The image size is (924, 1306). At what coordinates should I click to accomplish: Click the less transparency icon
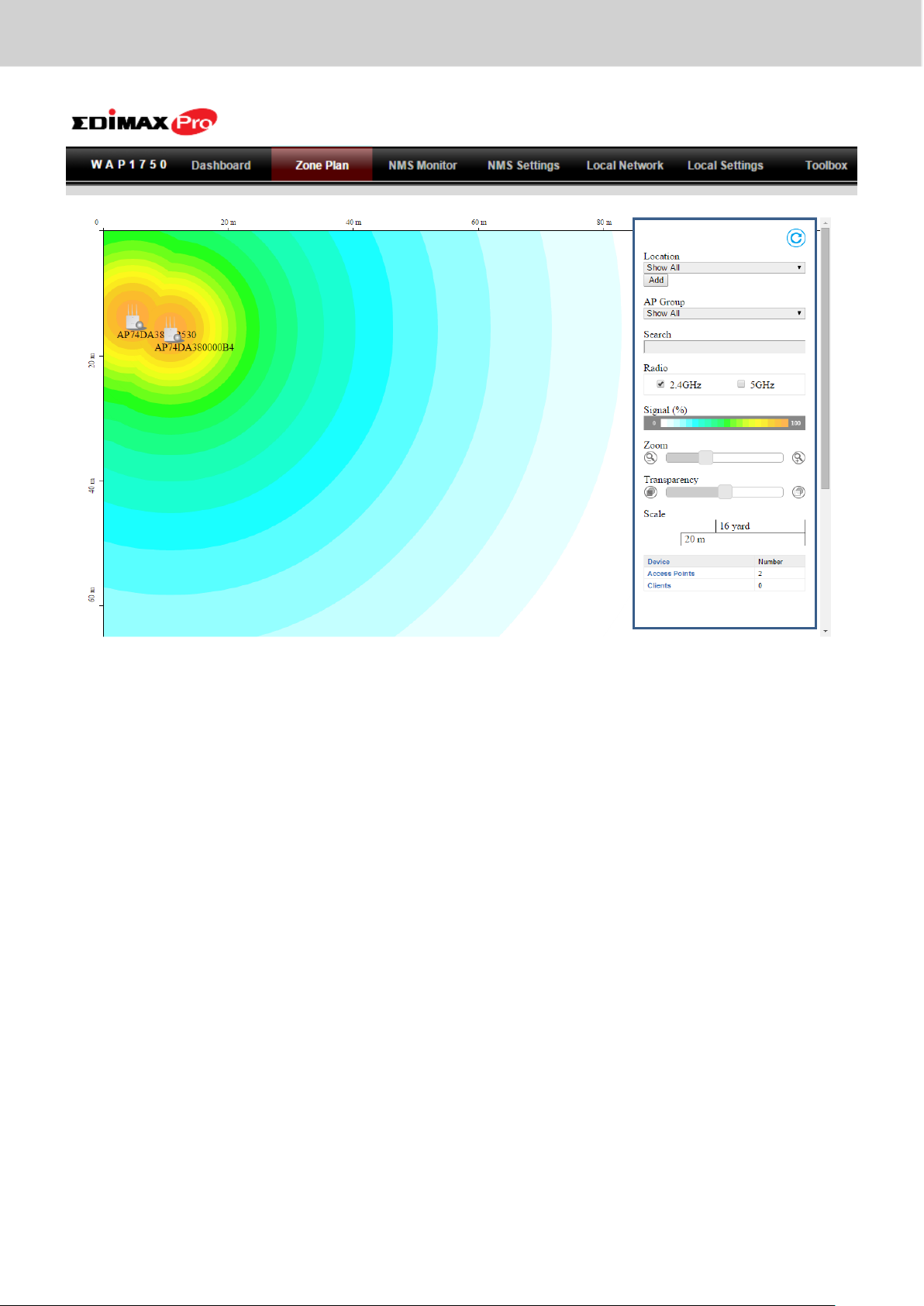pyautogui.click(x=650, y=492)
